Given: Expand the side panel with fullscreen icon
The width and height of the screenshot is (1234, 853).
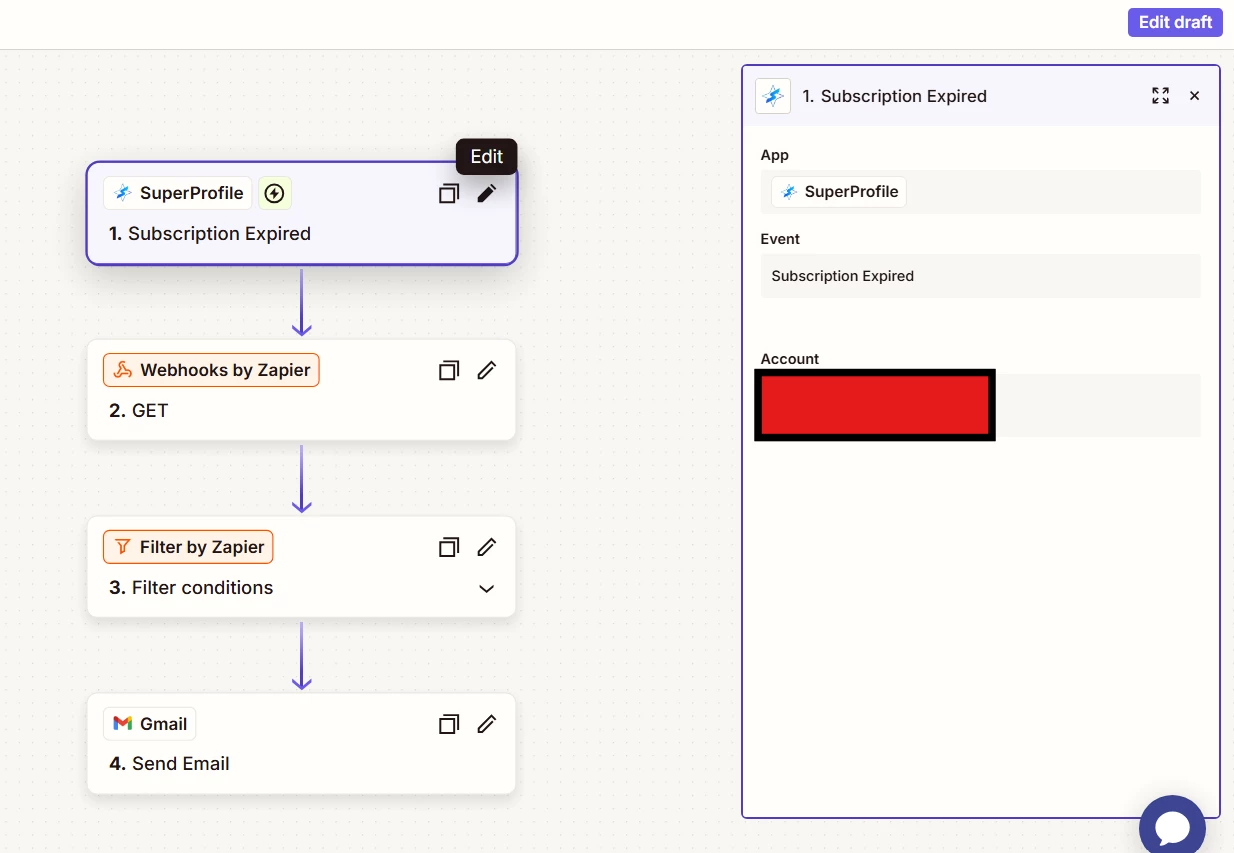Looking at the screenshot, I should pos(1160,96).
